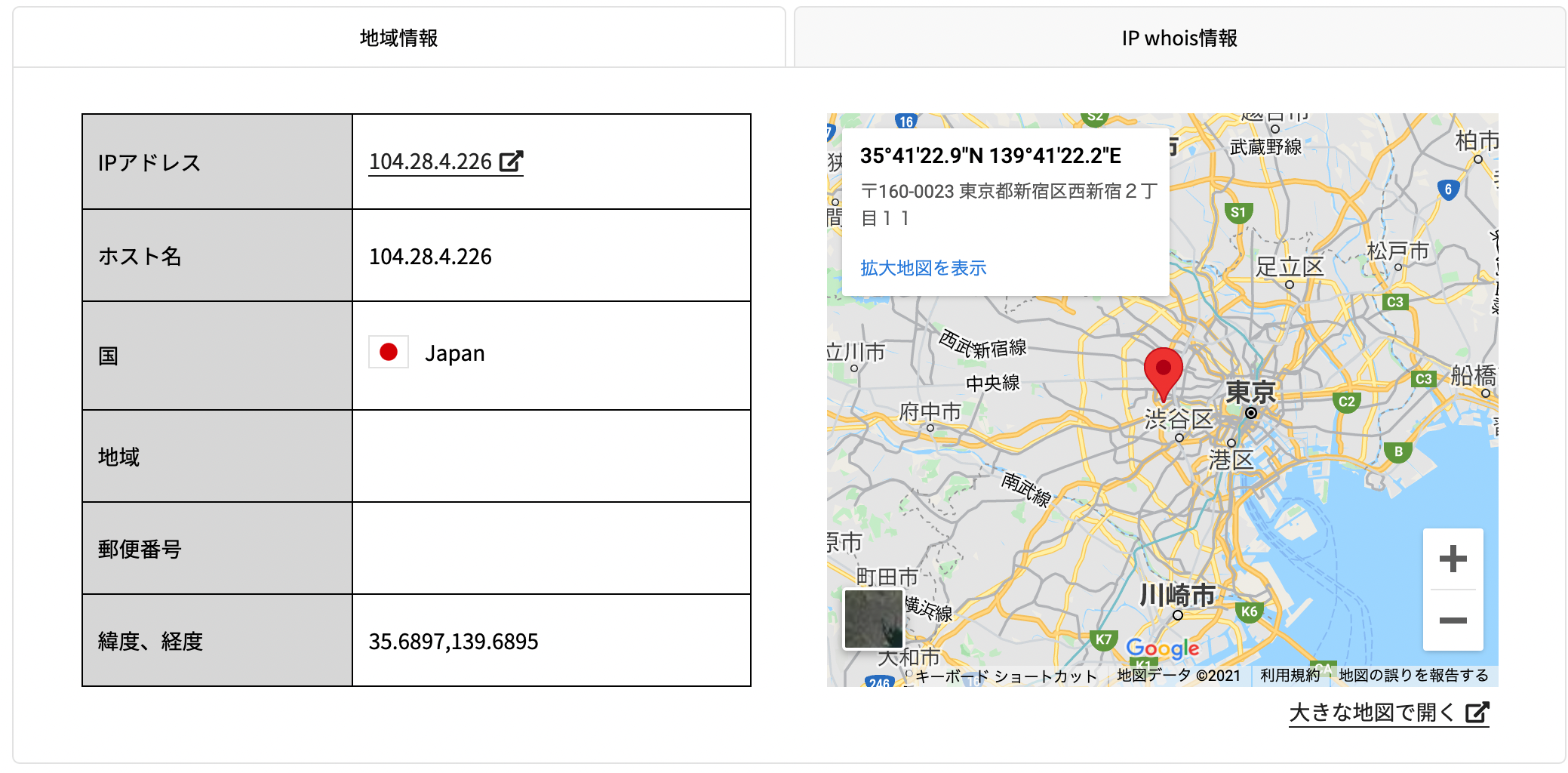Click the 東京 label on the map
1568x773 pixels.
coord(1250,392)
